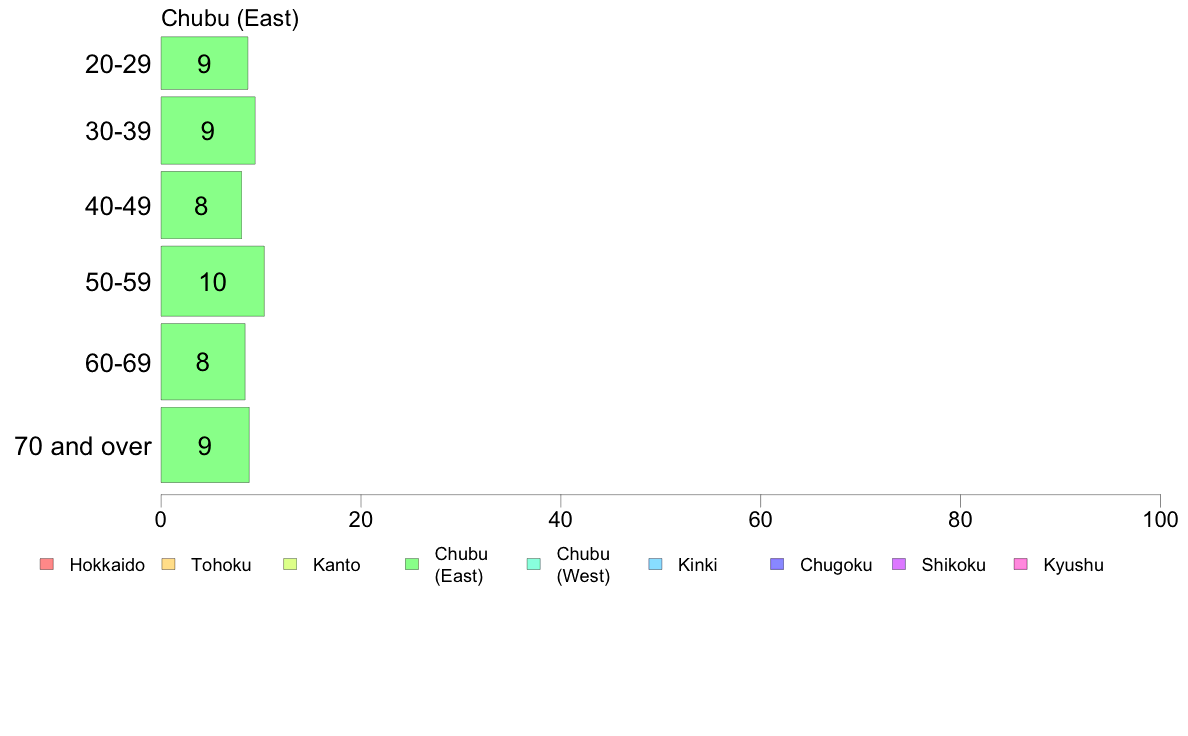Click the Kinki light blue legend swatch
This screenshot has width=1188, height=736.
655,564
